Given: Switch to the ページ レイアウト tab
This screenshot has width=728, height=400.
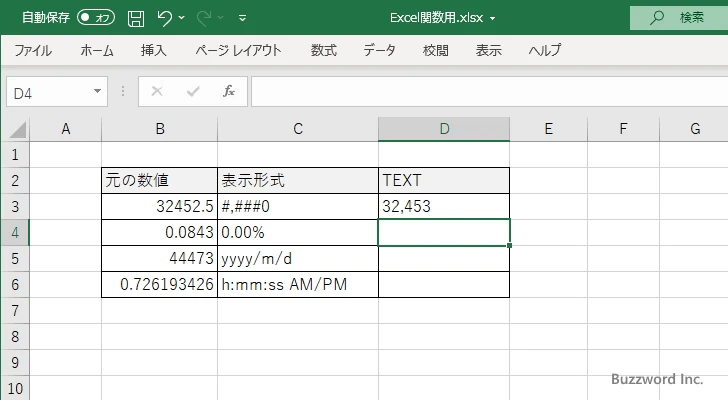Looking at the screenshot, I should click(x=238, y=50).
